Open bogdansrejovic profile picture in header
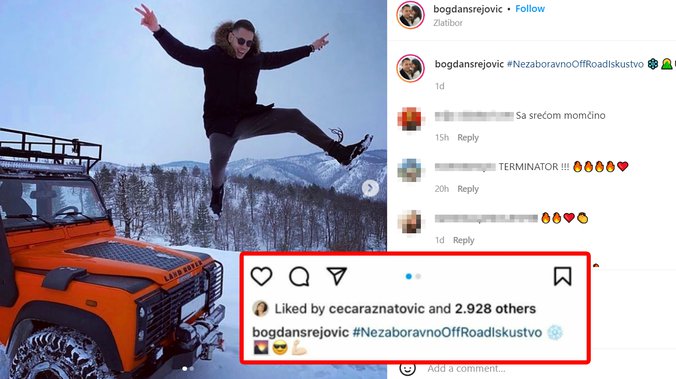Screen dimensions: 676x379 point(410,15)
